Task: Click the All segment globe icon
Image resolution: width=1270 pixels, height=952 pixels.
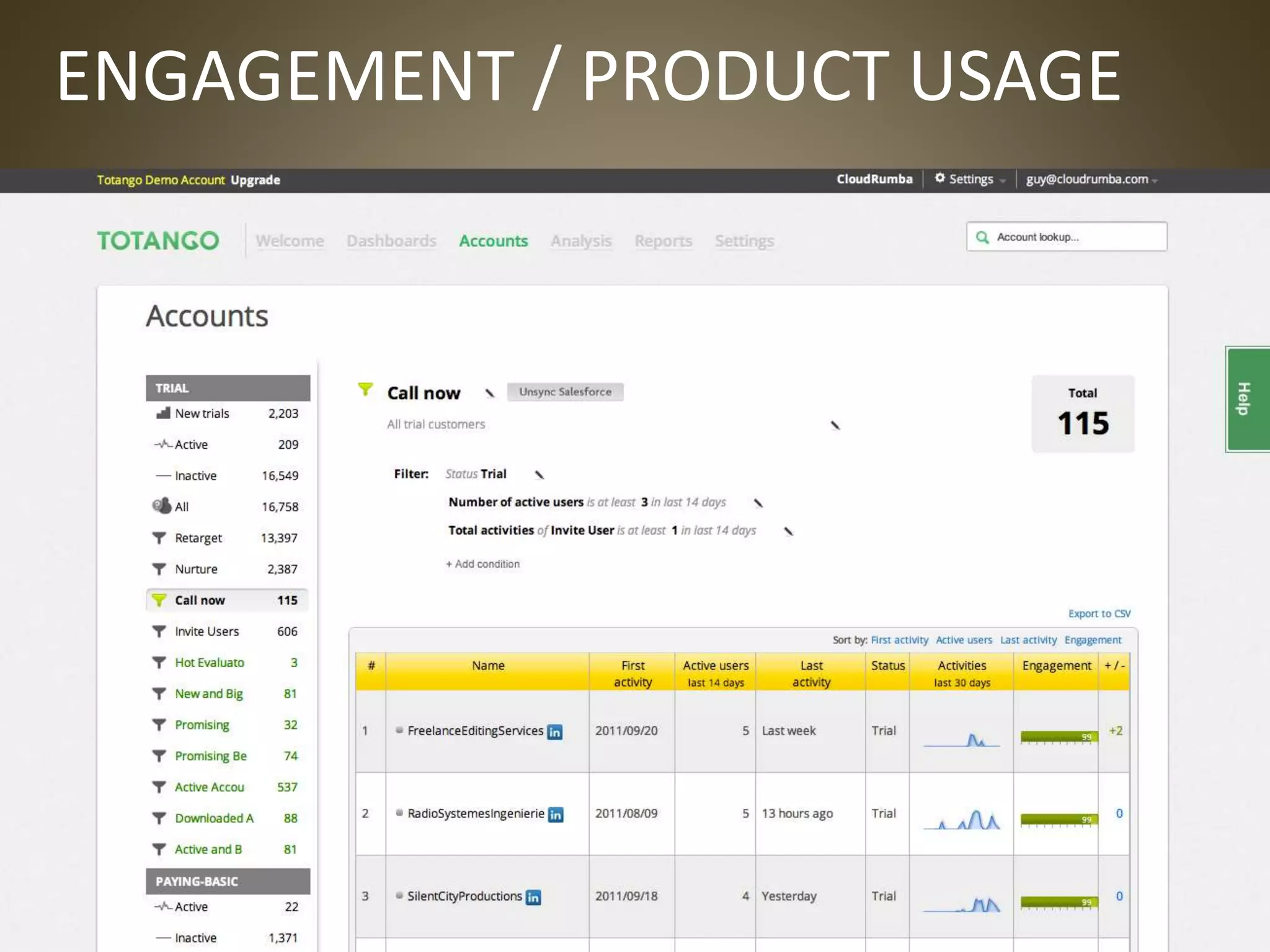Action: (x=162, y=506)
